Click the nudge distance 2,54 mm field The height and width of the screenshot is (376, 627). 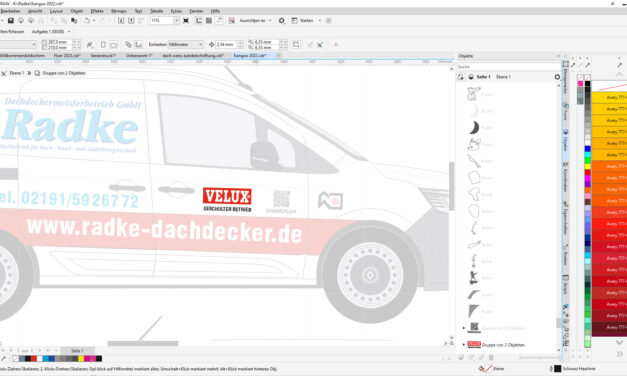226,44
